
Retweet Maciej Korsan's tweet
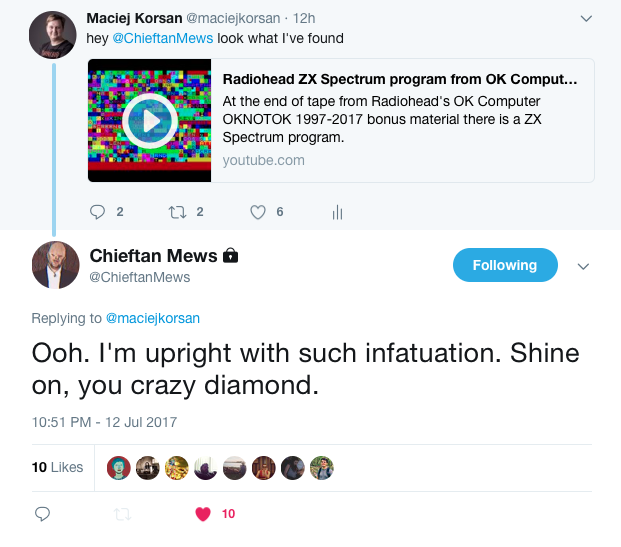point(177,212)
